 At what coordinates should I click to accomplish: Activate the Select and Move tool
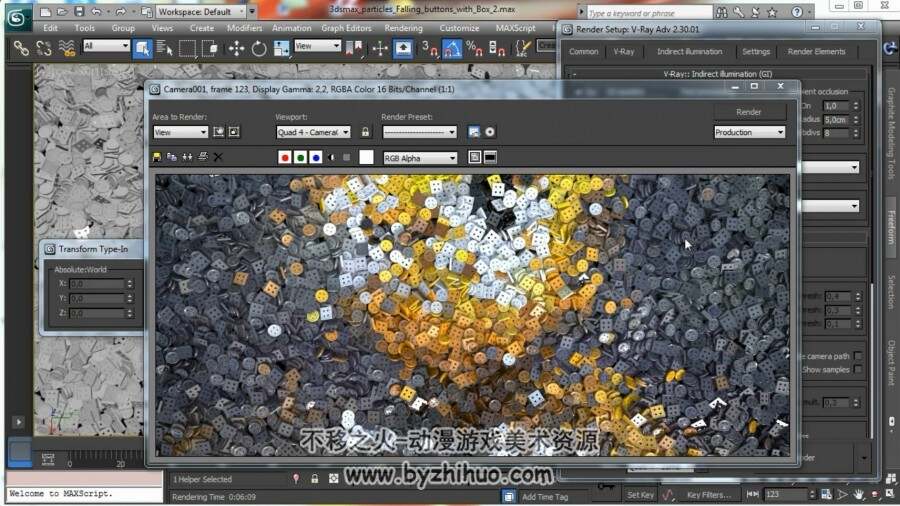[236, 49]
